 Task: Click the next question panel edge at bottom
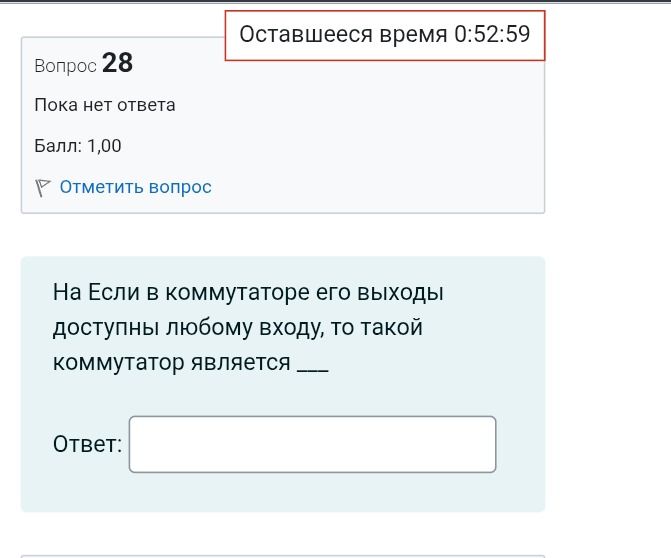283,556
